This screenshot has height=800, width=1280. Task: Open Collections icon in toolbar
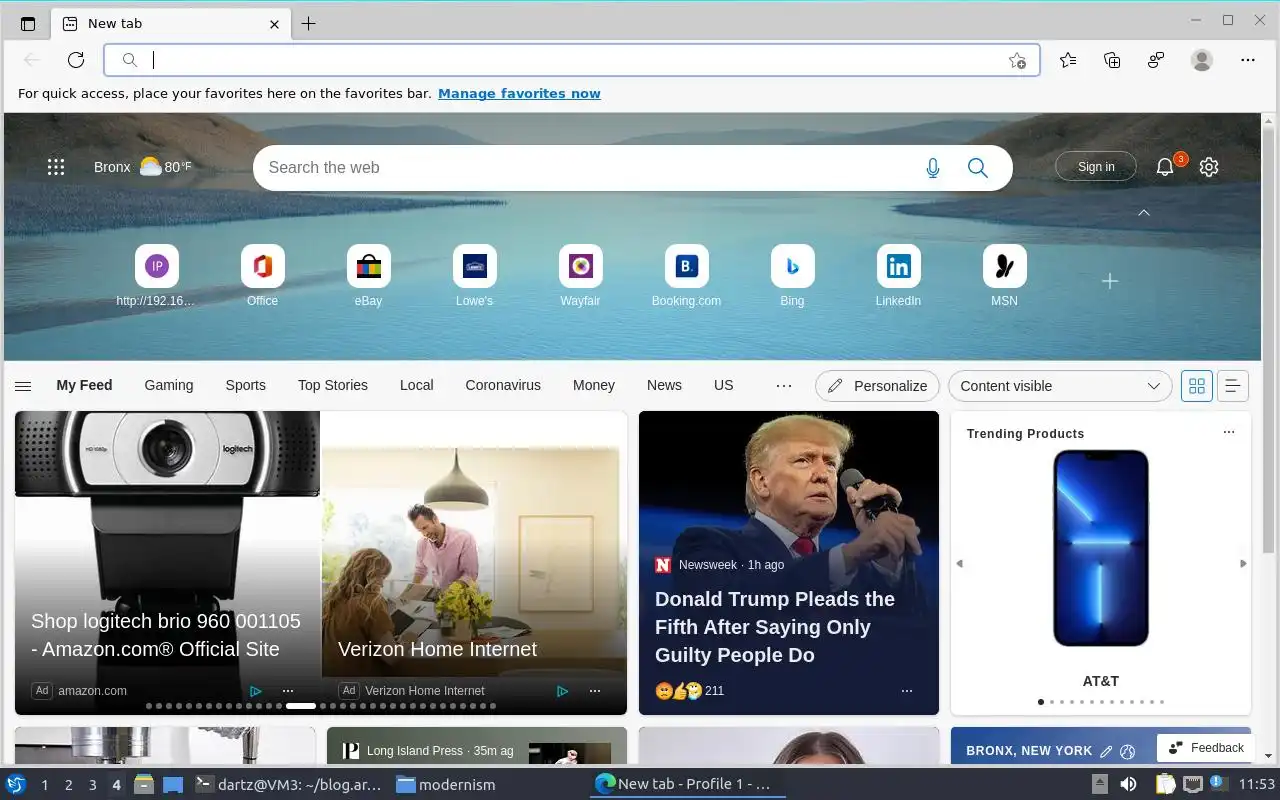pyautogui.click(x=1112, y=60)
